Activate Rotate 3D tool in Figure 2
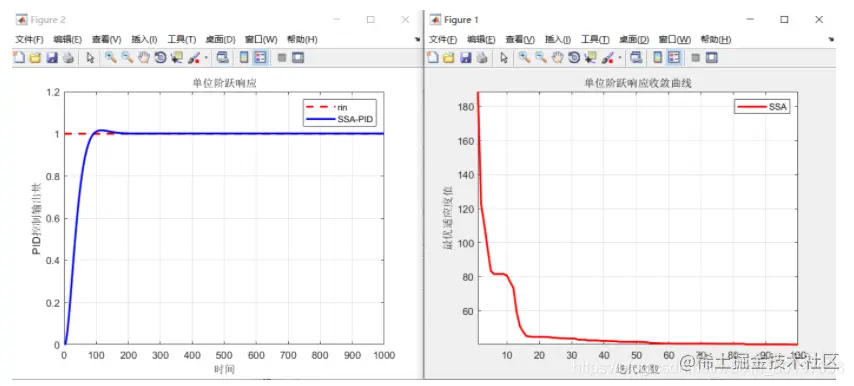The height and width of the screenshot is (386, 854). (160, 57)
